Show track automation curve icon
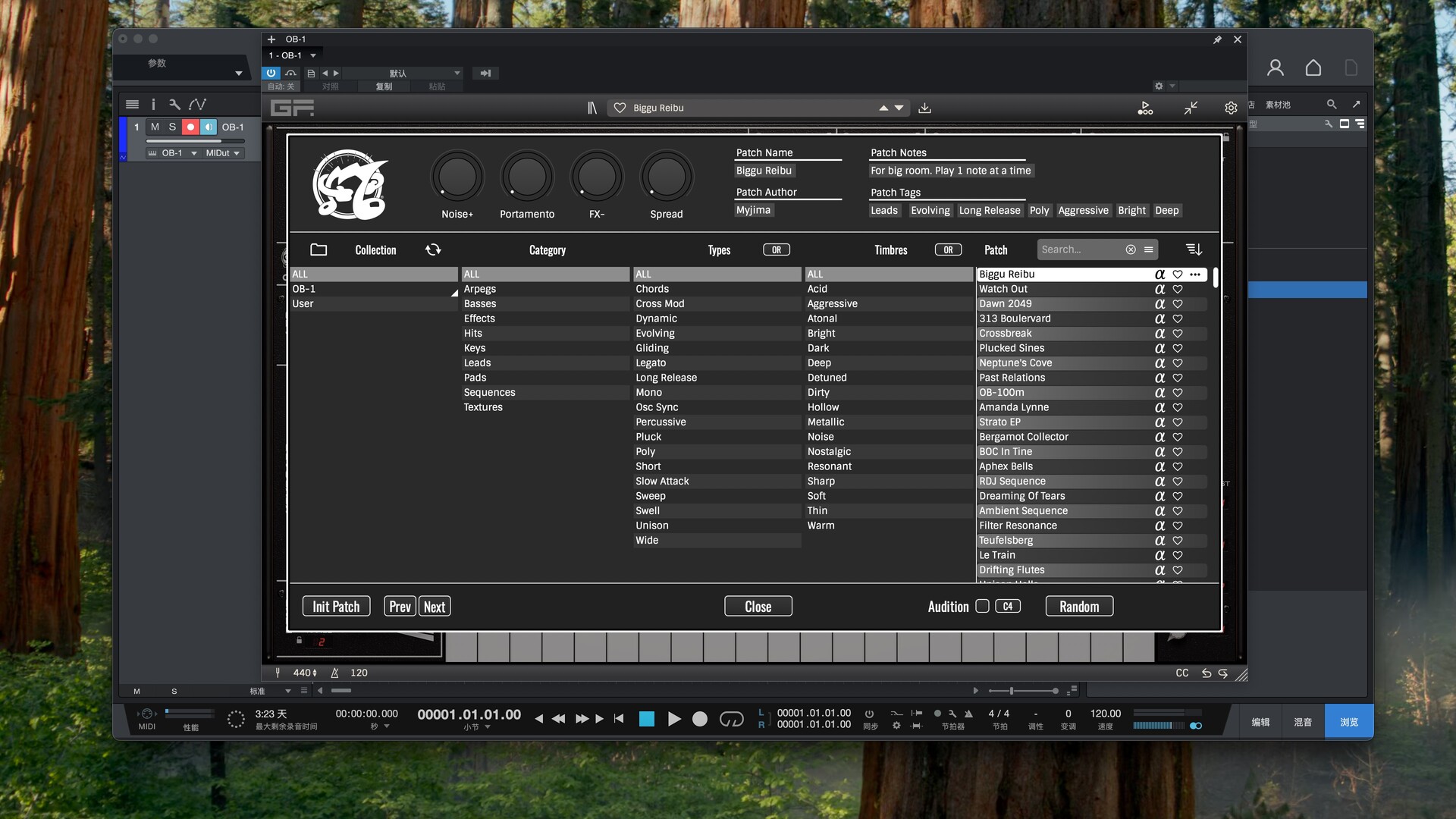1456x819 pixels. tap(198, 105)
